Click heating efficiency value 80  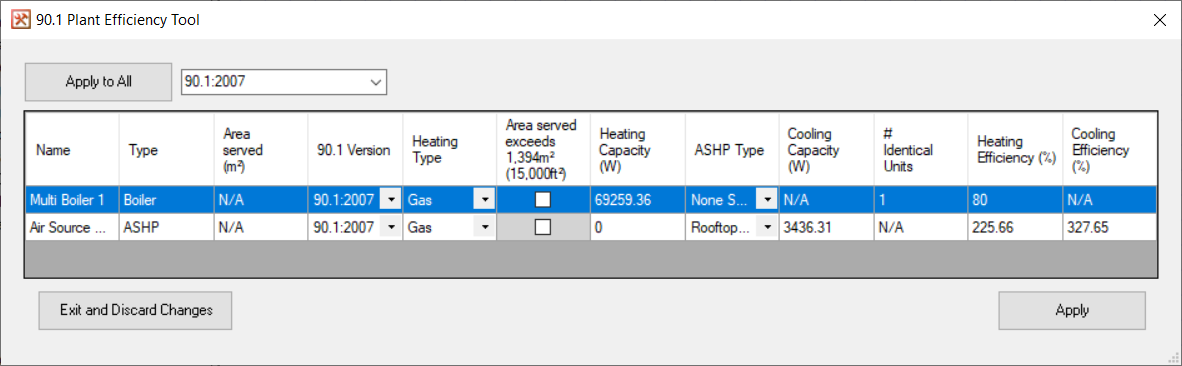pos(1015,200)
